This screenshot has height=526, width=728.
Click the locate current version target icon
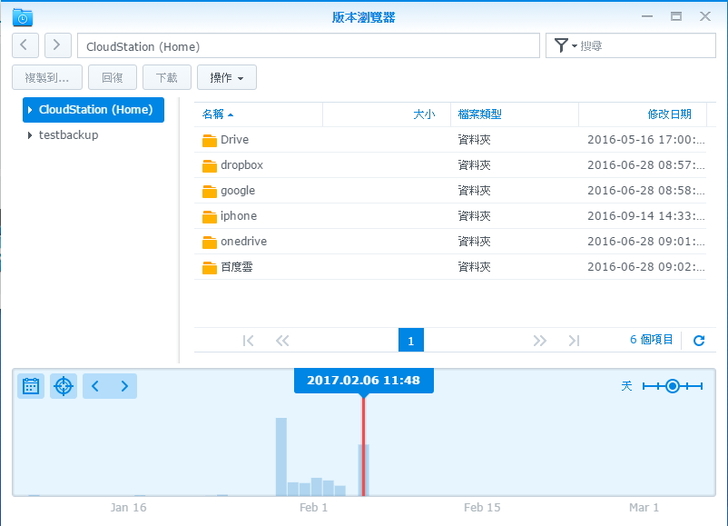pyautogui.click(x=64, y=386)
